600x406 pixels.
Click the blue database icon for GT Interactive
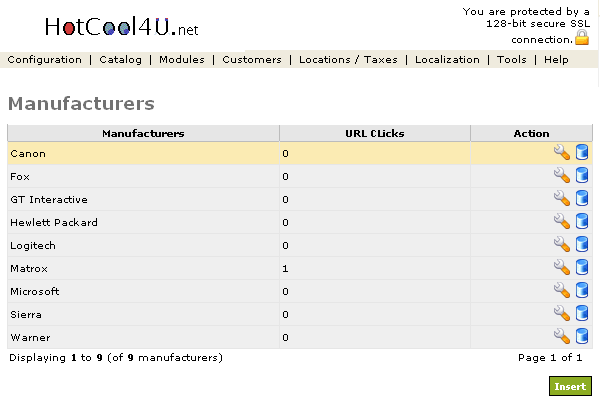[582, 199]
